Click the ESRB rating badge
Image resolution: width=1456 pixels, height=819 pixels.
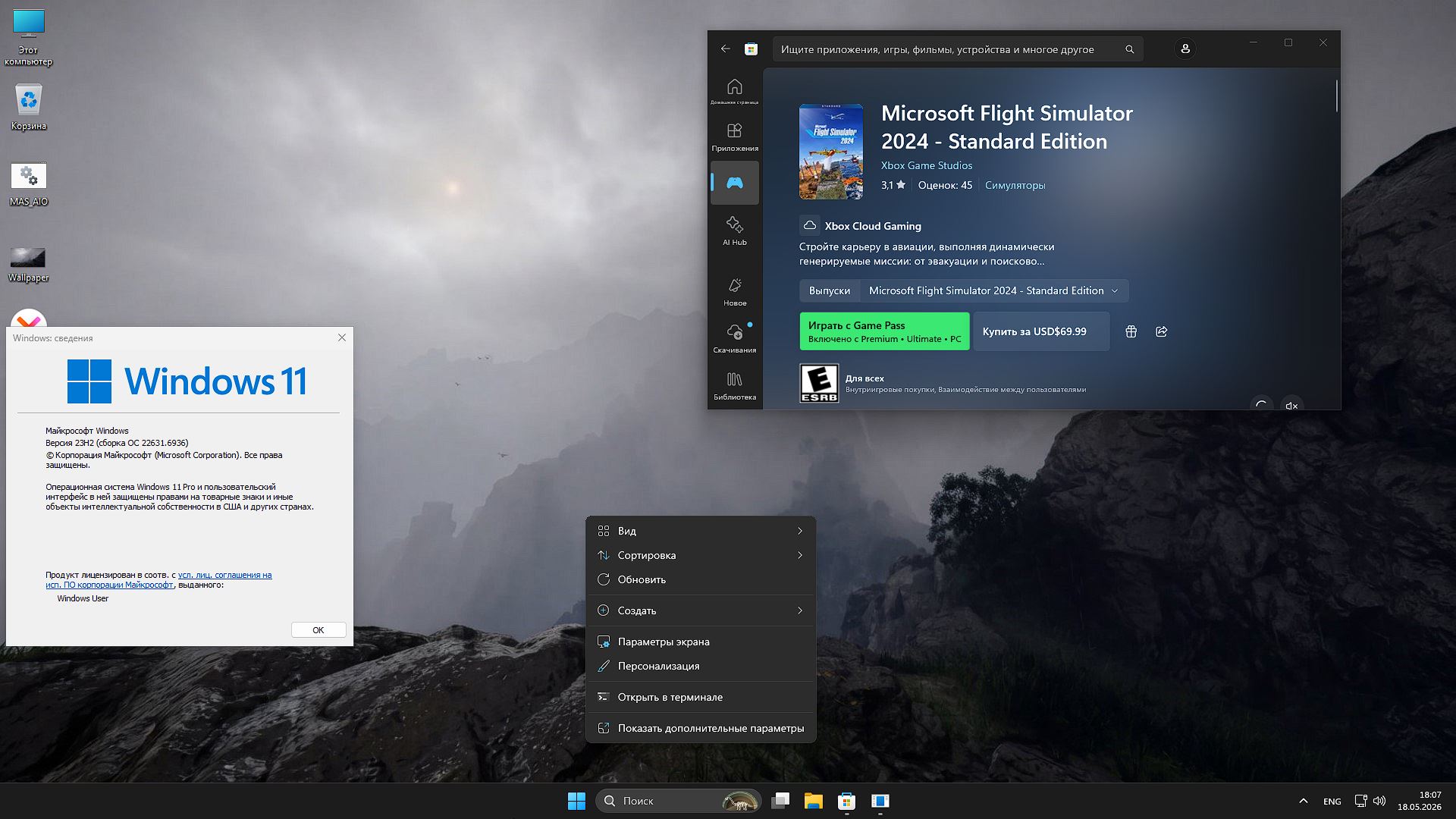click(819, 383)
